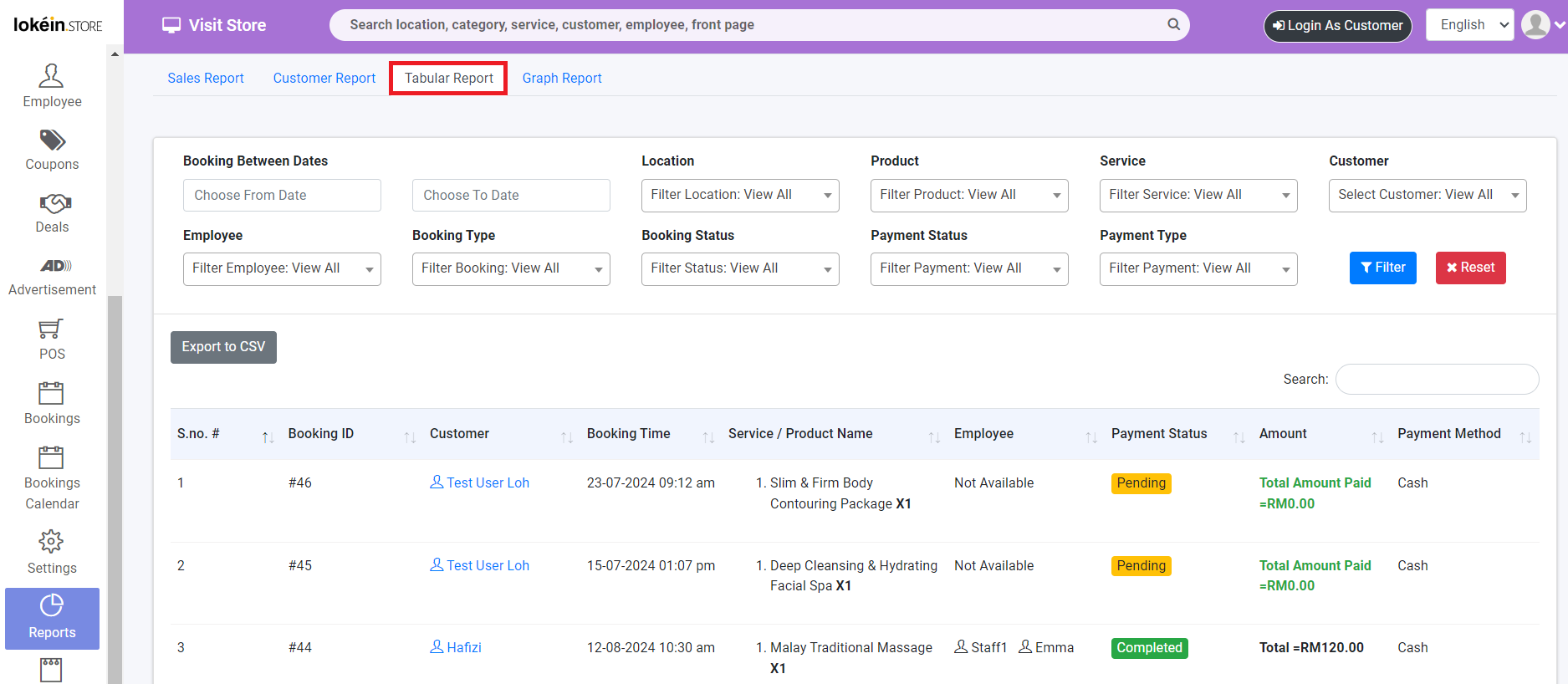Sort by Payment Status column arrows

coord(1239,437)
